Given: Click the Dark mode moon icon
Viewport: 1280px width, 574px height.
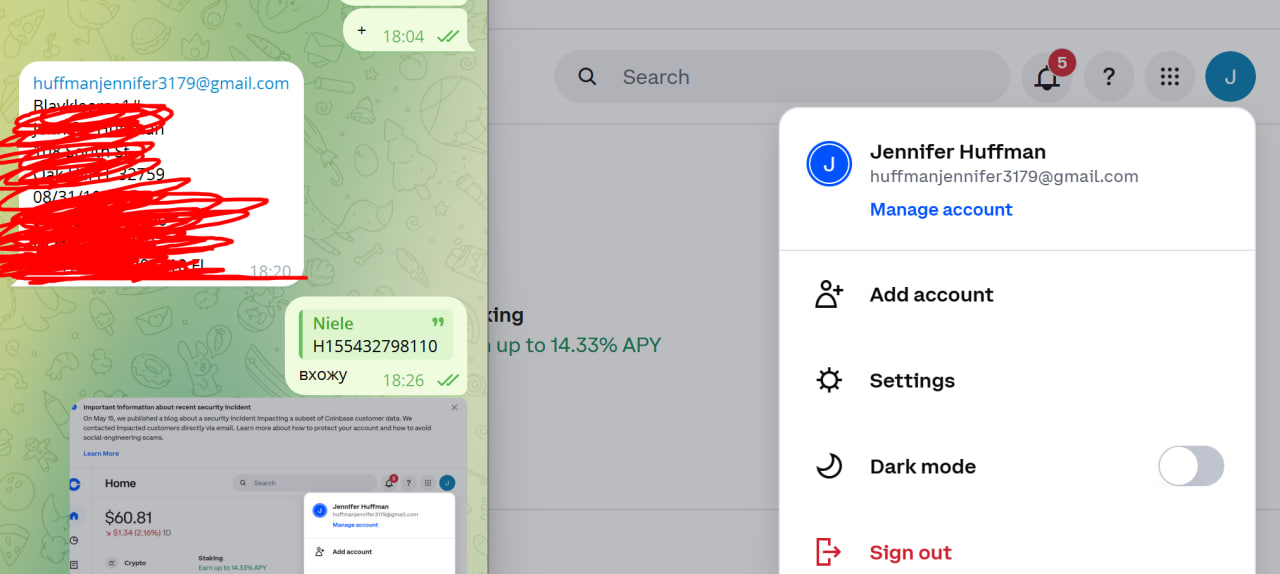Looking at the screenshot, I should click(829, 466).
